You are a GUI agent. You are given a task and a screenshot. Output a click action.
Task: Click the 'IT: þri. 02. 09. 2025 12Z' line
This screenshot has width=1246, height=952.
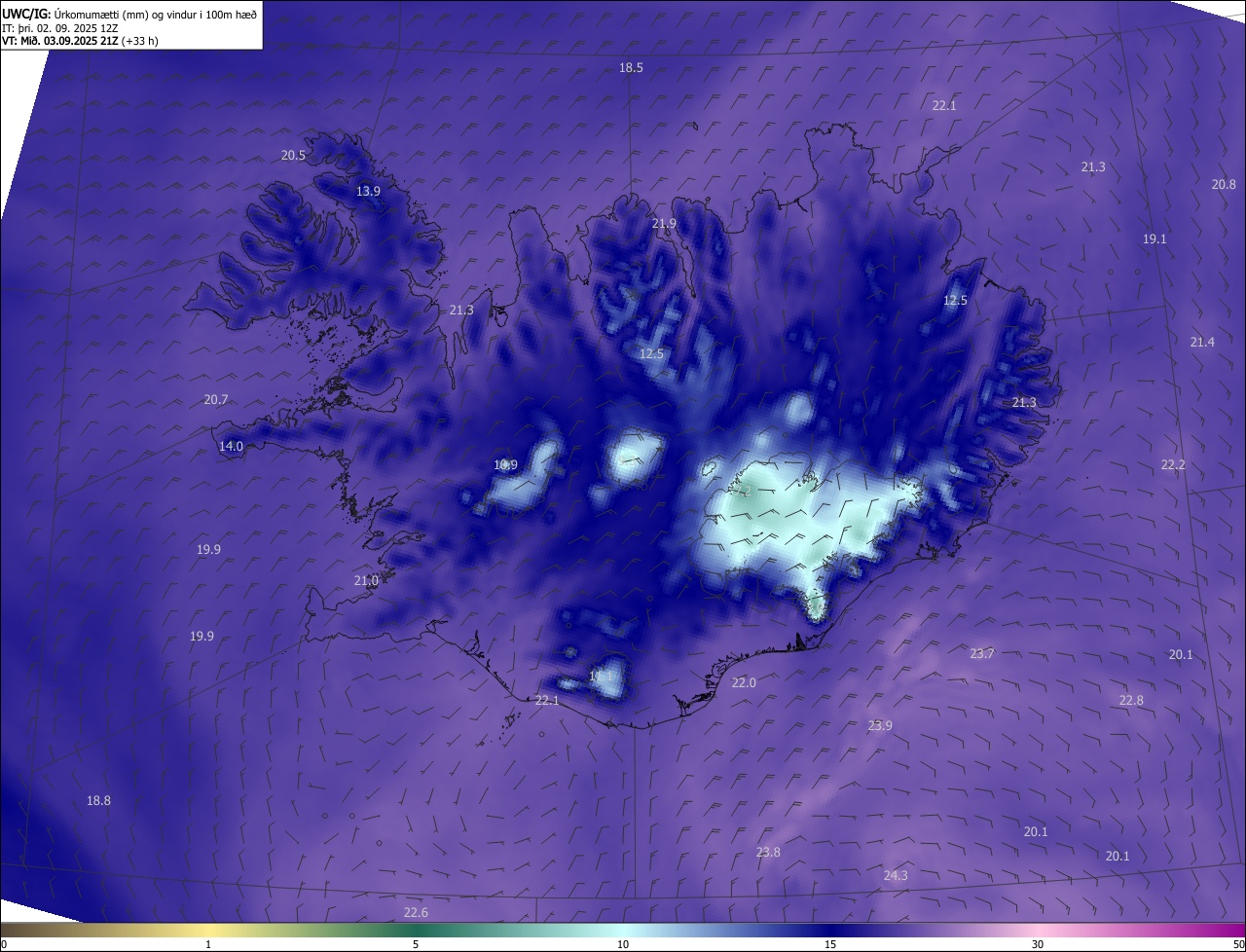(59, 28)
